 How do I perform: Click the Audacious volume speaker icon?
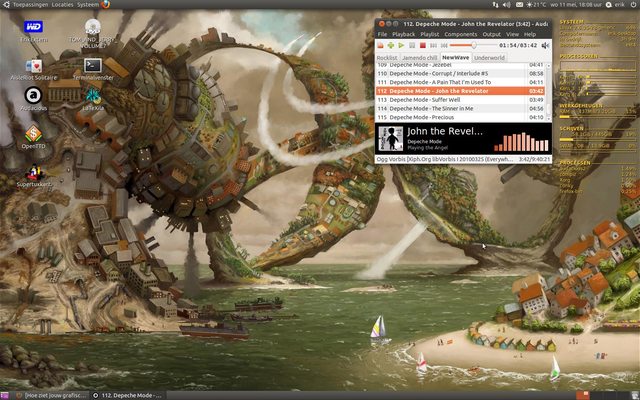pos(545,45)
